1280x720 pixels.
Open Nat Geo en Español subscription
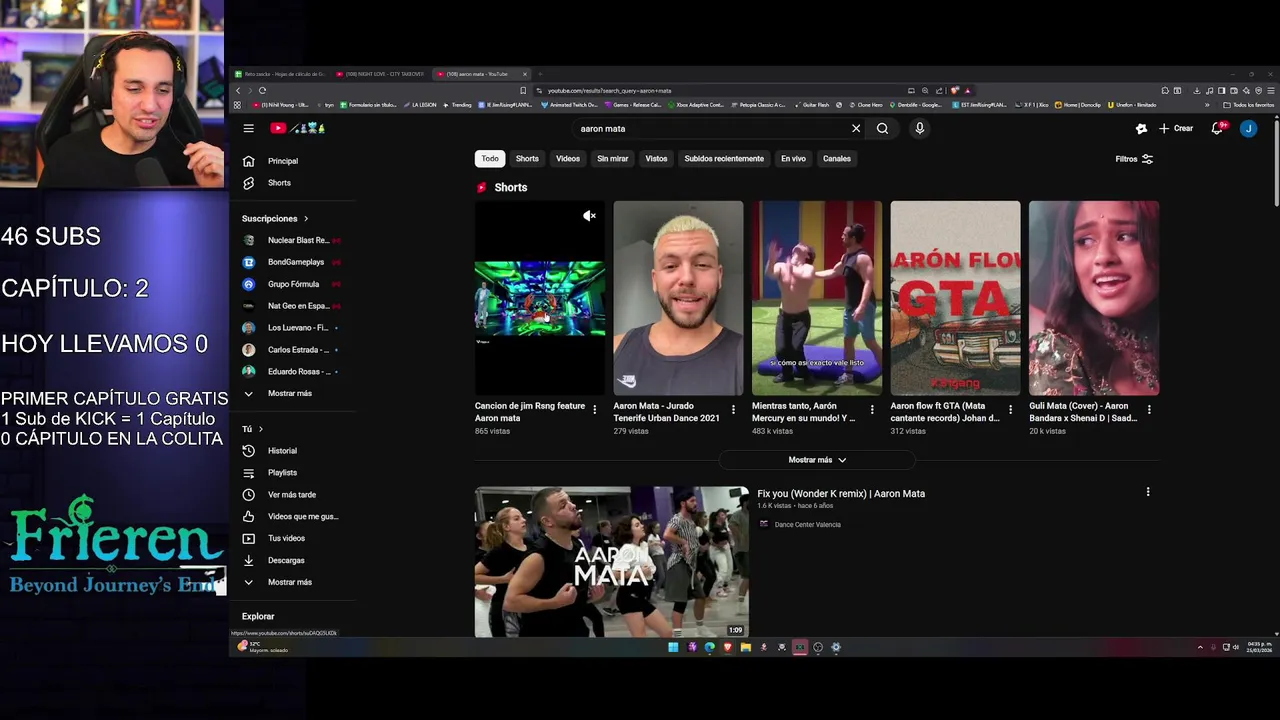[x=297, y=306]
